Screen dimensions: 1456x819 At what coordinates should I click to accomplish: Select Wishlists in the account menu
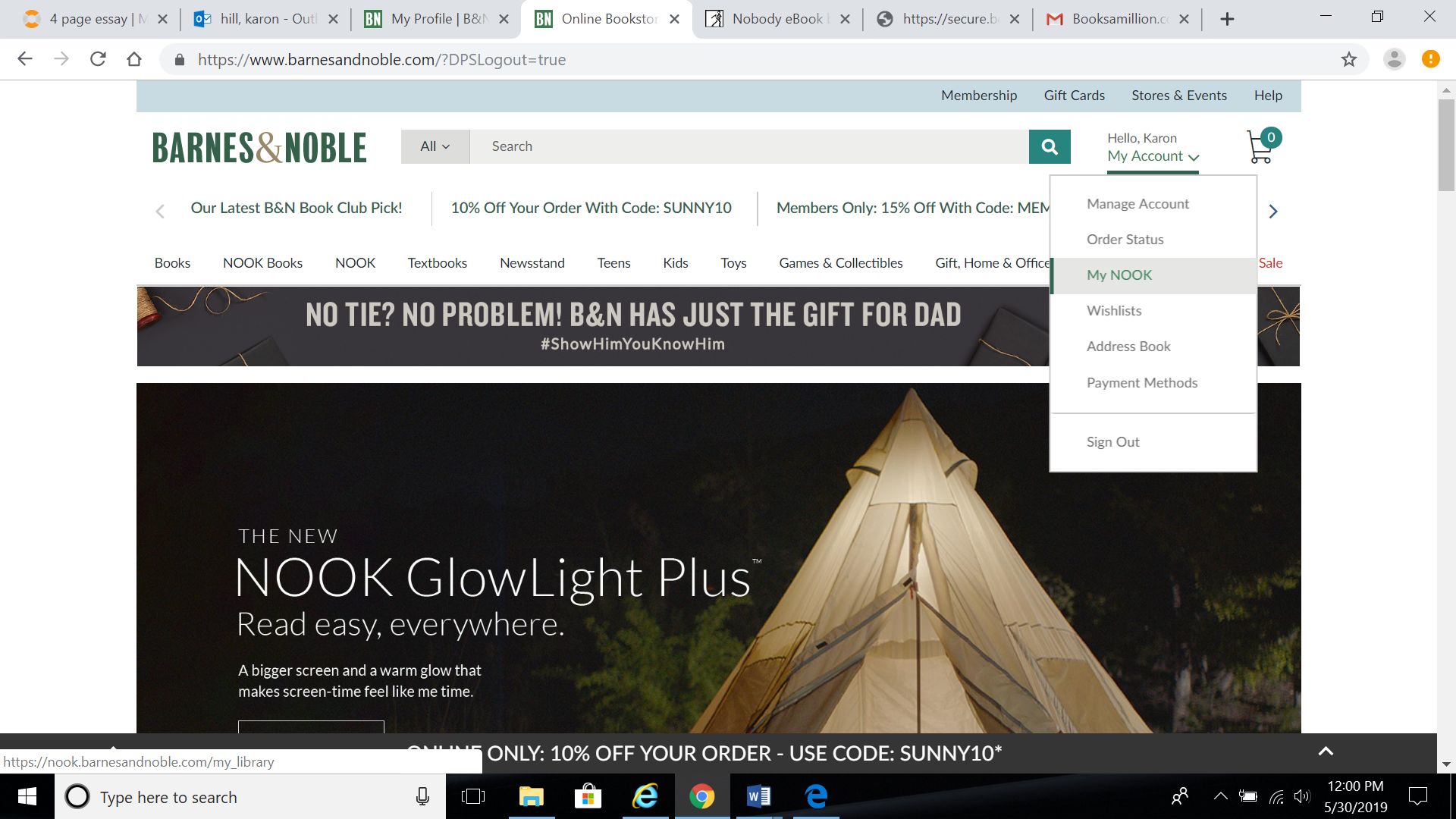[x=1114, y=311]
